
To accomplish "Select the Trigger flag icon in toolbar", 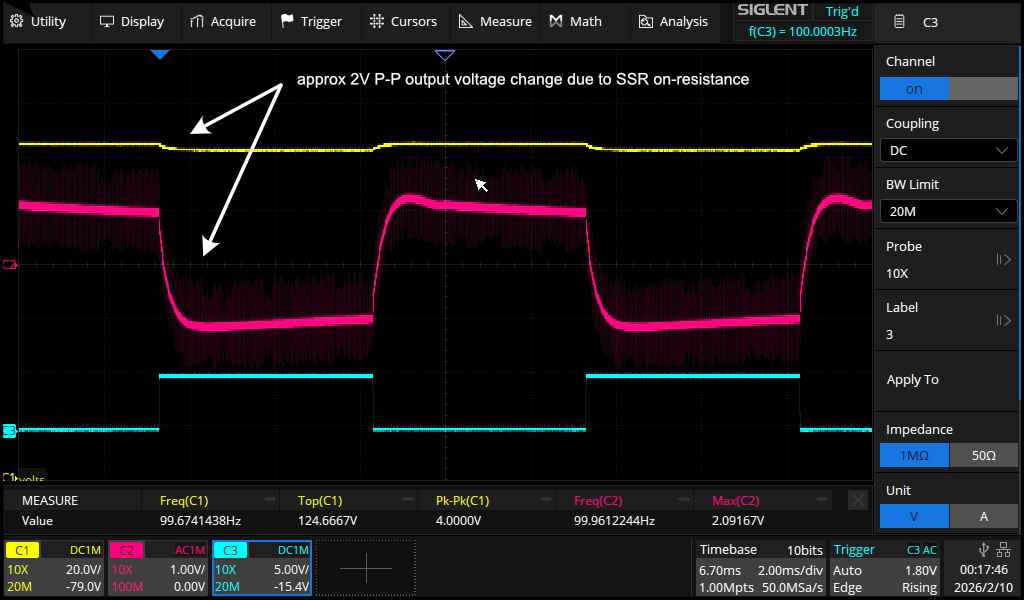I will (288, 21).
